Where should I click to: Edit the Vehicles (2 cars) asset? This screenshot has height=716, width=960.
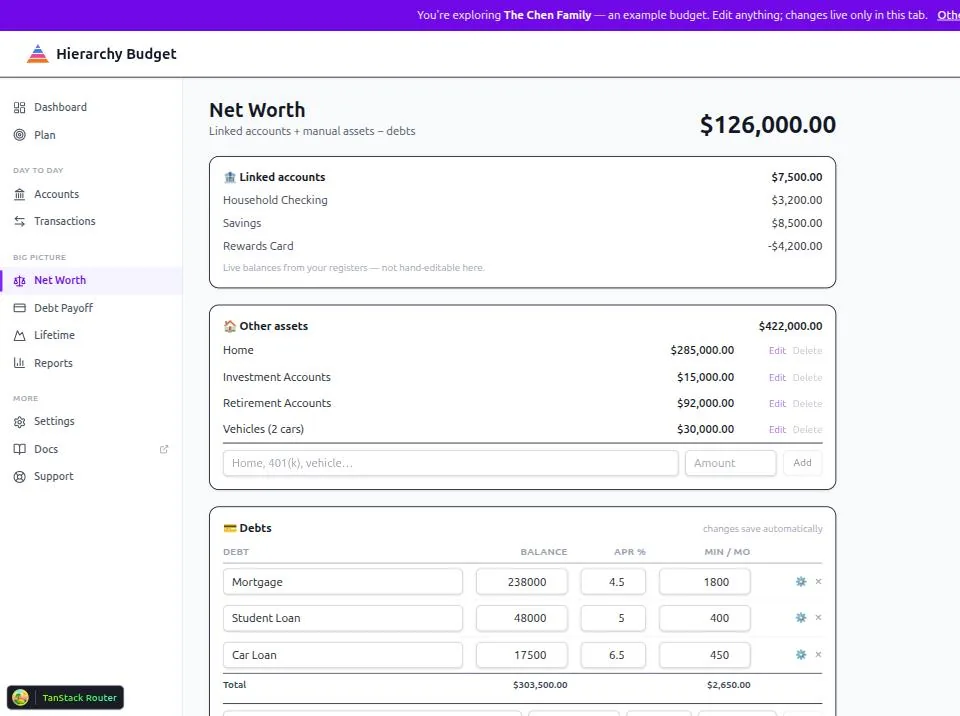(x=777, y=429)
